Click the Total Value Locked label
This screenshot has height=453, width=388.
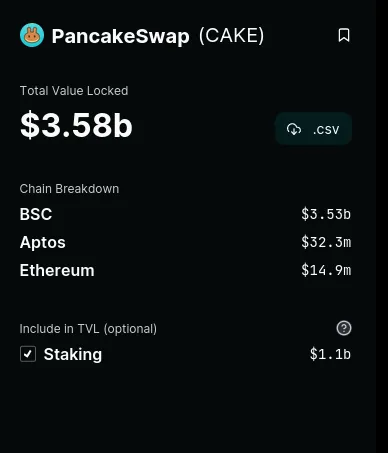click(x=74, y=91)
